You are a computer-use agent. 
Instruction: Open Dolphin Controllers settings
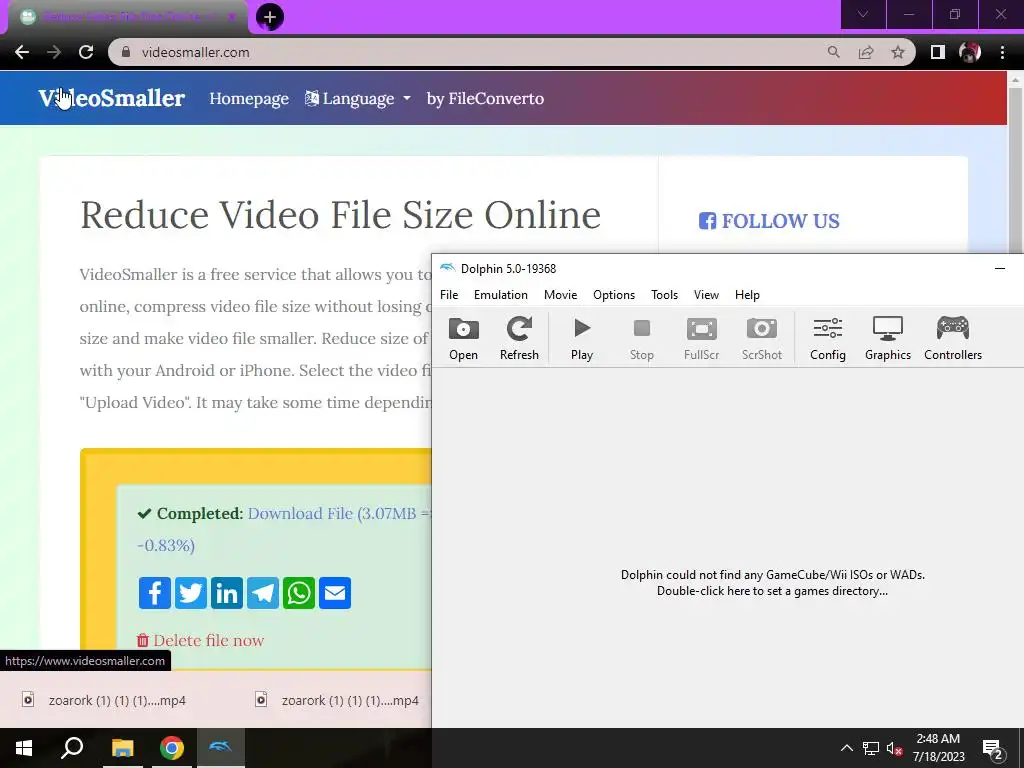953,338
